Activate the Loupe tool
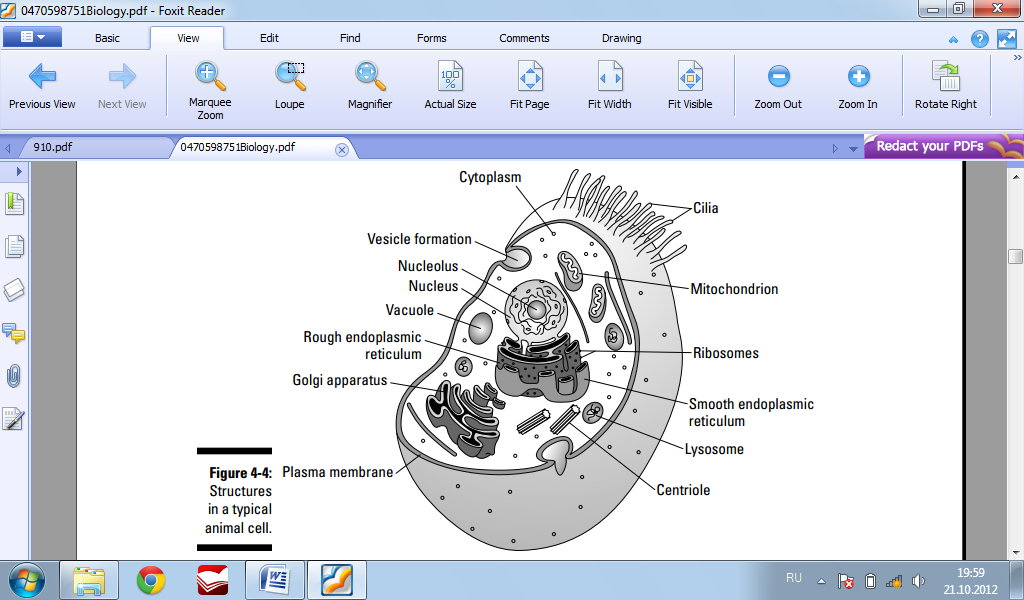Image resolution: width=1024 pixels, height=600 pixels. pos(289,86)
